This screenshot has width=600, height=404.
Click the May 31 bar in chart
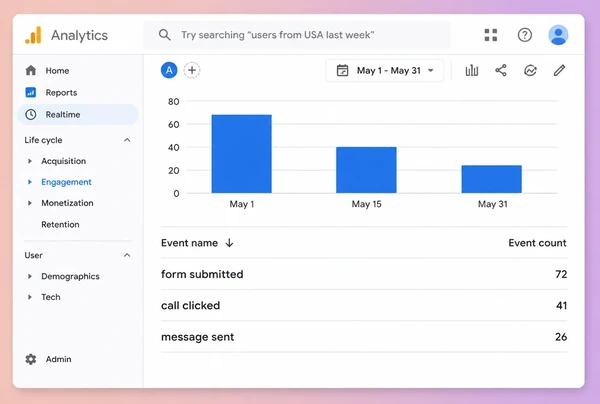491,179
